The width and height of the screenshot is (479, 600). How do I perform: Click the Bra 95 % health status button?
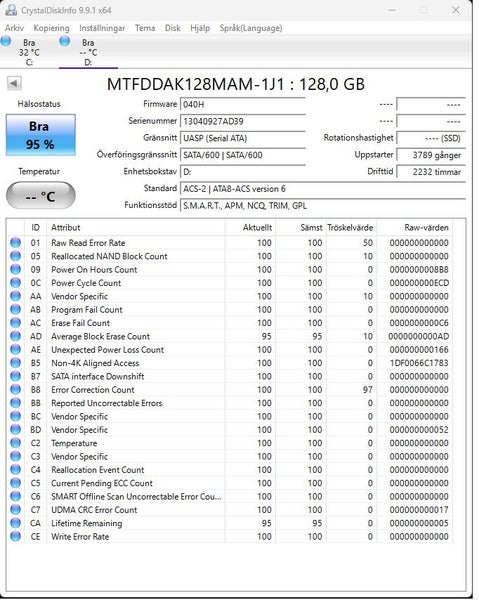pyautogui.click(x=41, y=135)
